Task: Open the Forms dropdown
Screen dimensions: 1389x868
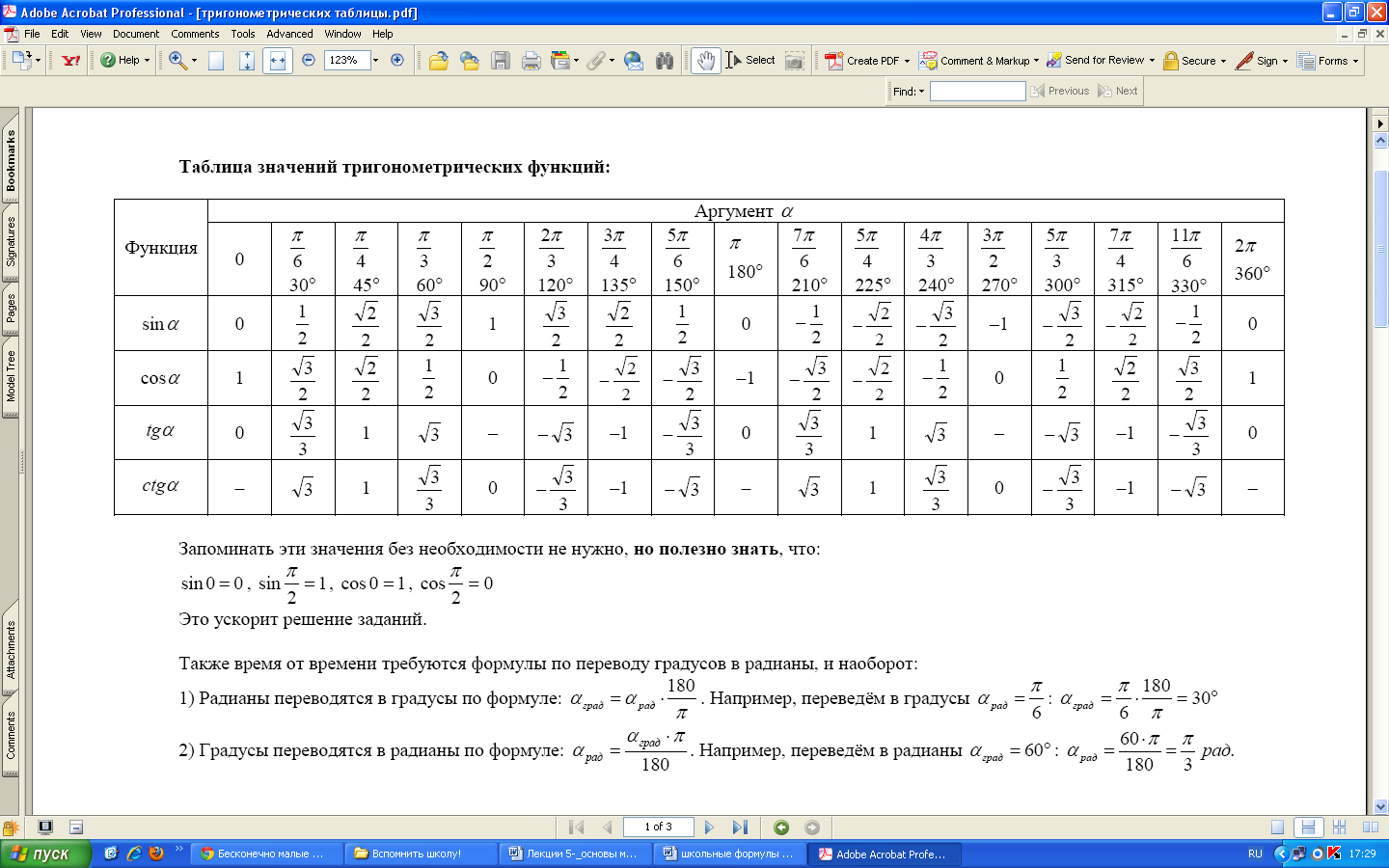Action: (x=1327, y=61)
